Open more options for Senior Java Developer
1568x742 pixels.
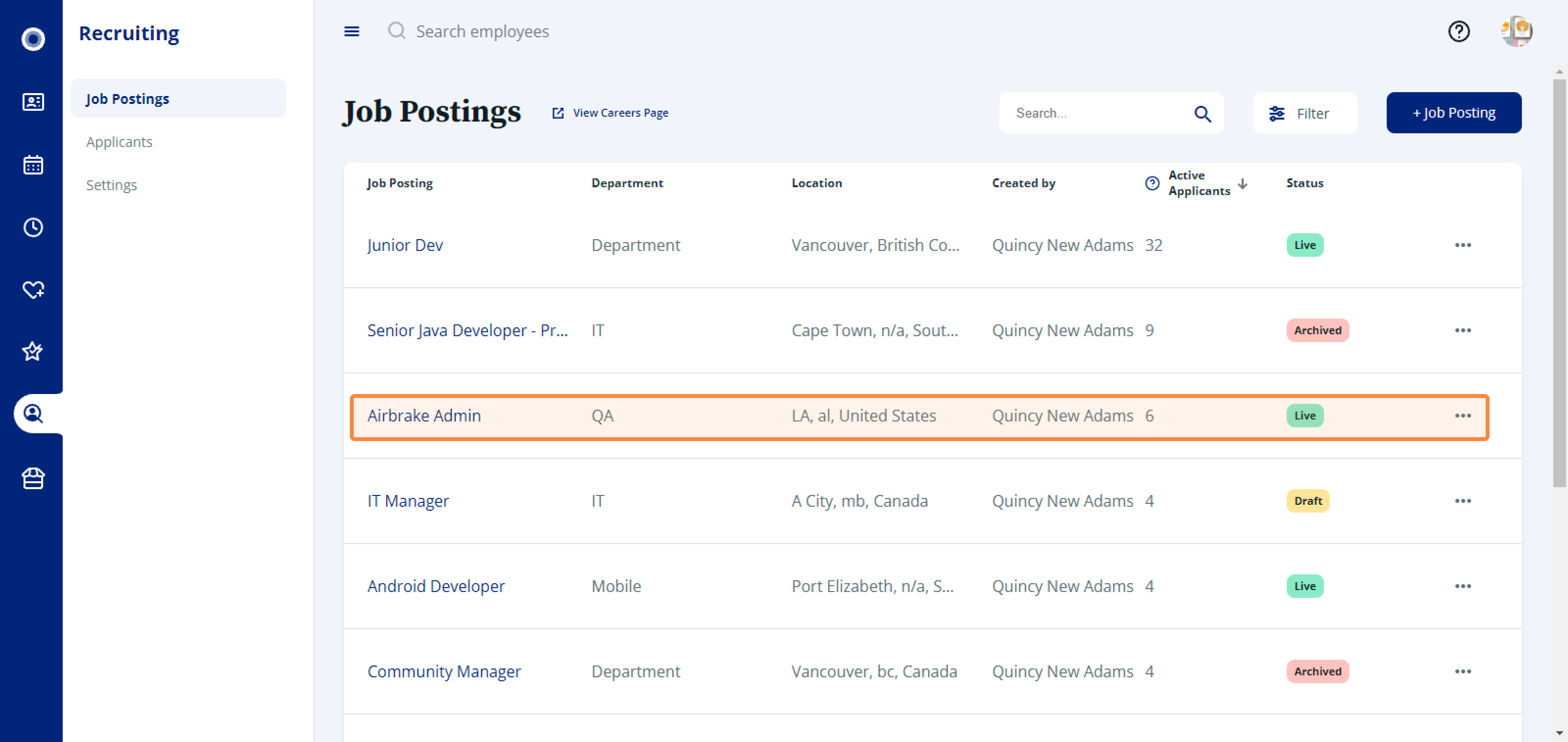pyautogui.click(x=1463, y=330)
